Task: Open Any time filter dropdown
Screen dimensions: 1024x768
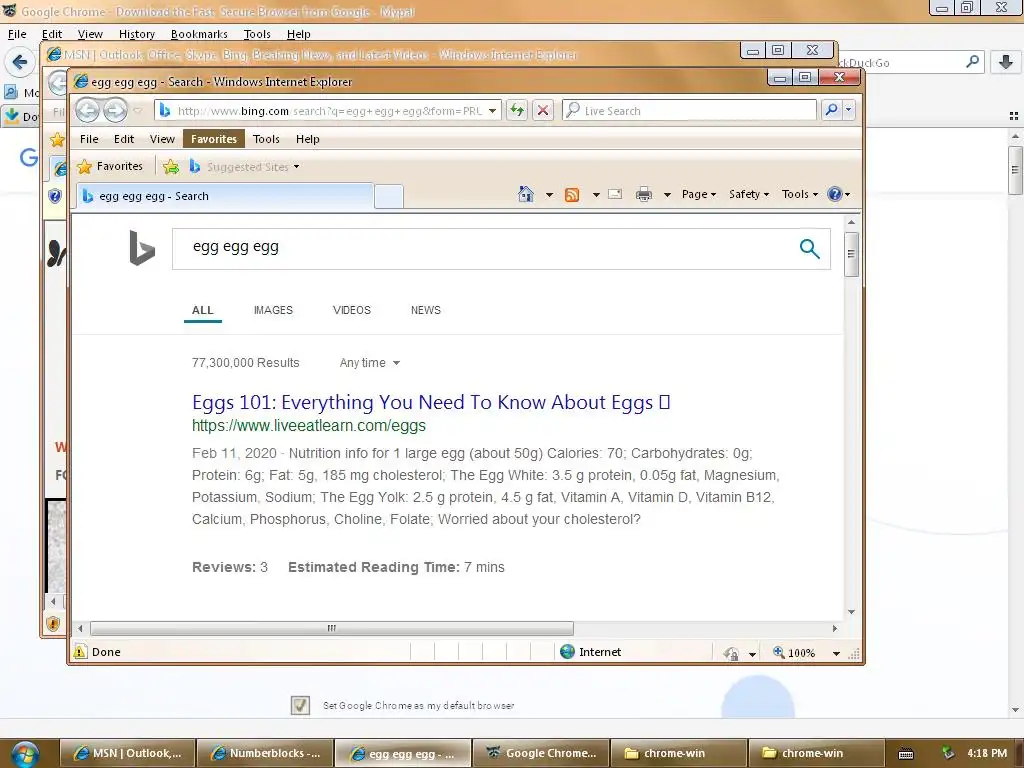Action: 369,363
